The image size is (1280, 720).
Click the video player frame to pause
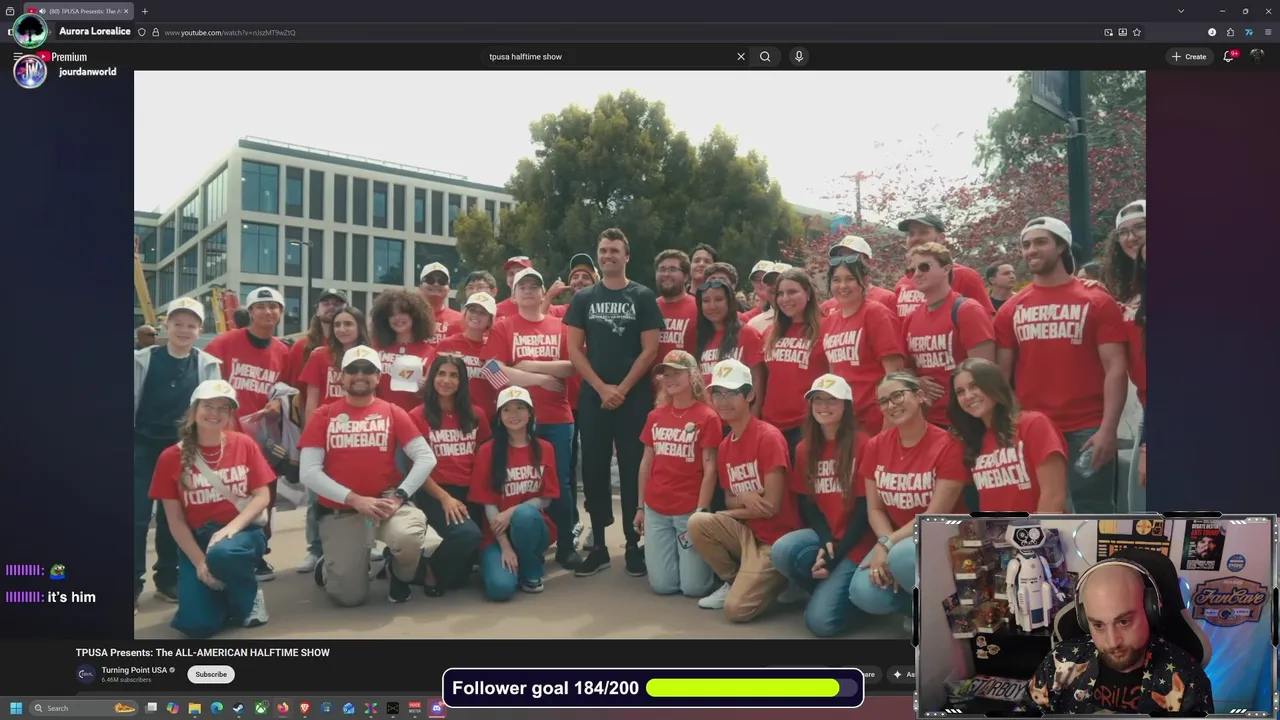(640, 354)
